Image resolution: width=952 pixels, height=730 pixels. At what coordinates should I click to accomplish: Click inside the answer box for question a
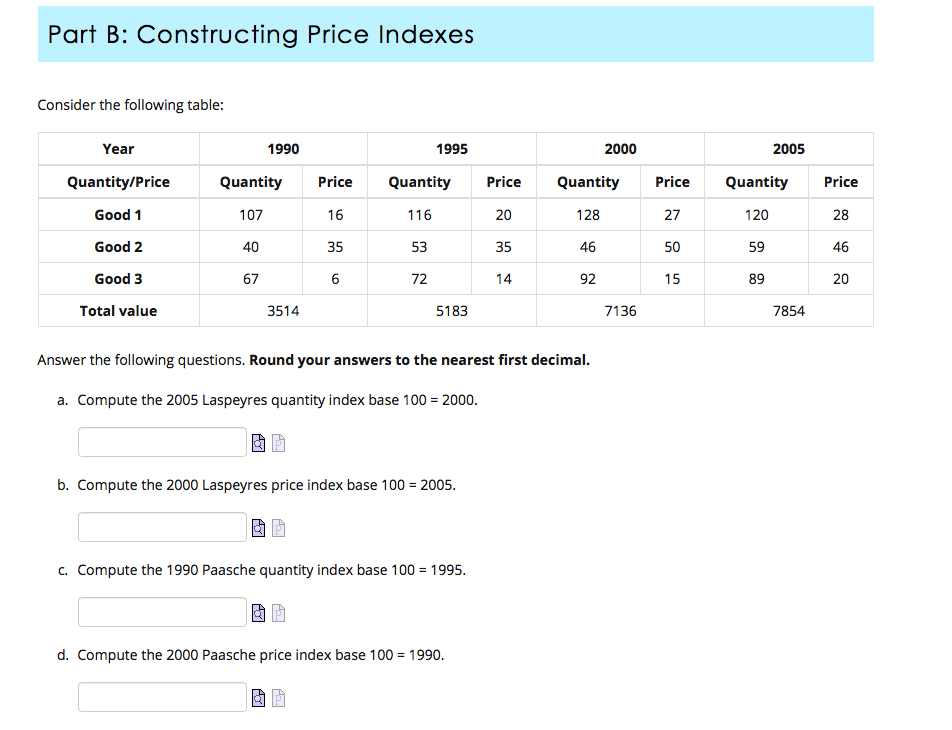(x=161, y=441)
